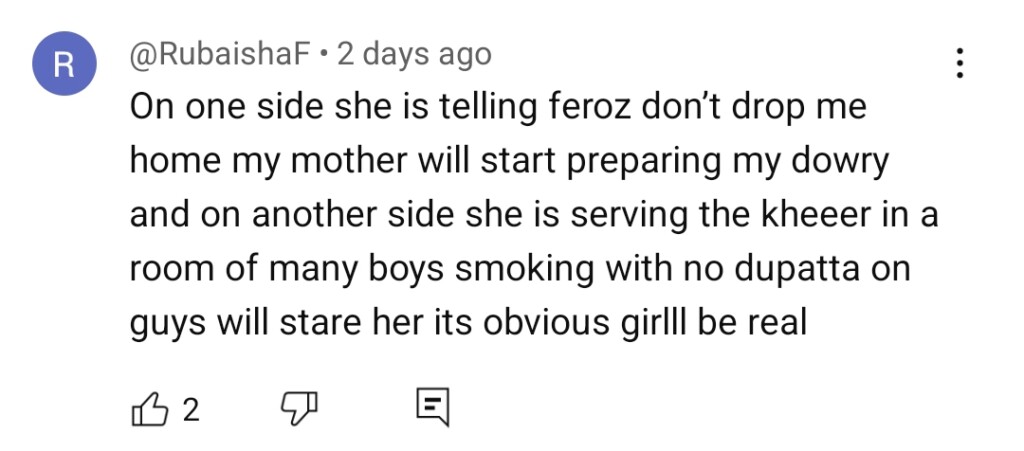This screenshot has height=451, width=1024.
Task: Open the reply icon under the comment
Action: point(432,408)
